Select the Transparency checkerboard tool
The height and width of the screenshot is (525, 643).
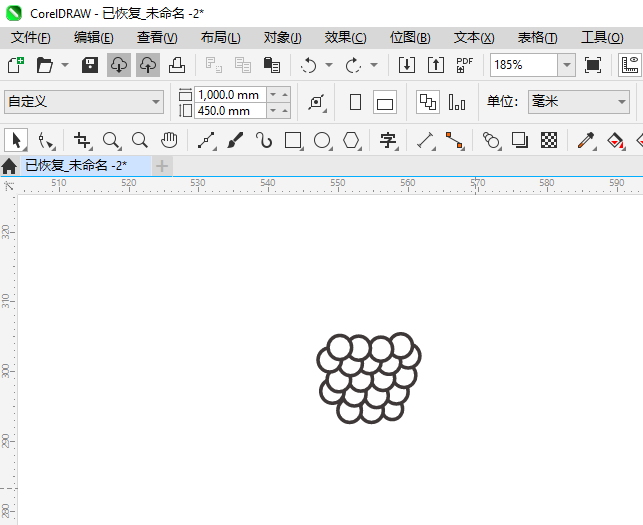(x=549, y=140)
